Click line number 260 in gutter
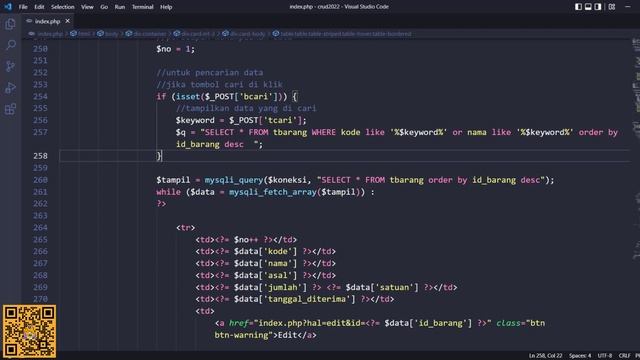 pos(40,180)
